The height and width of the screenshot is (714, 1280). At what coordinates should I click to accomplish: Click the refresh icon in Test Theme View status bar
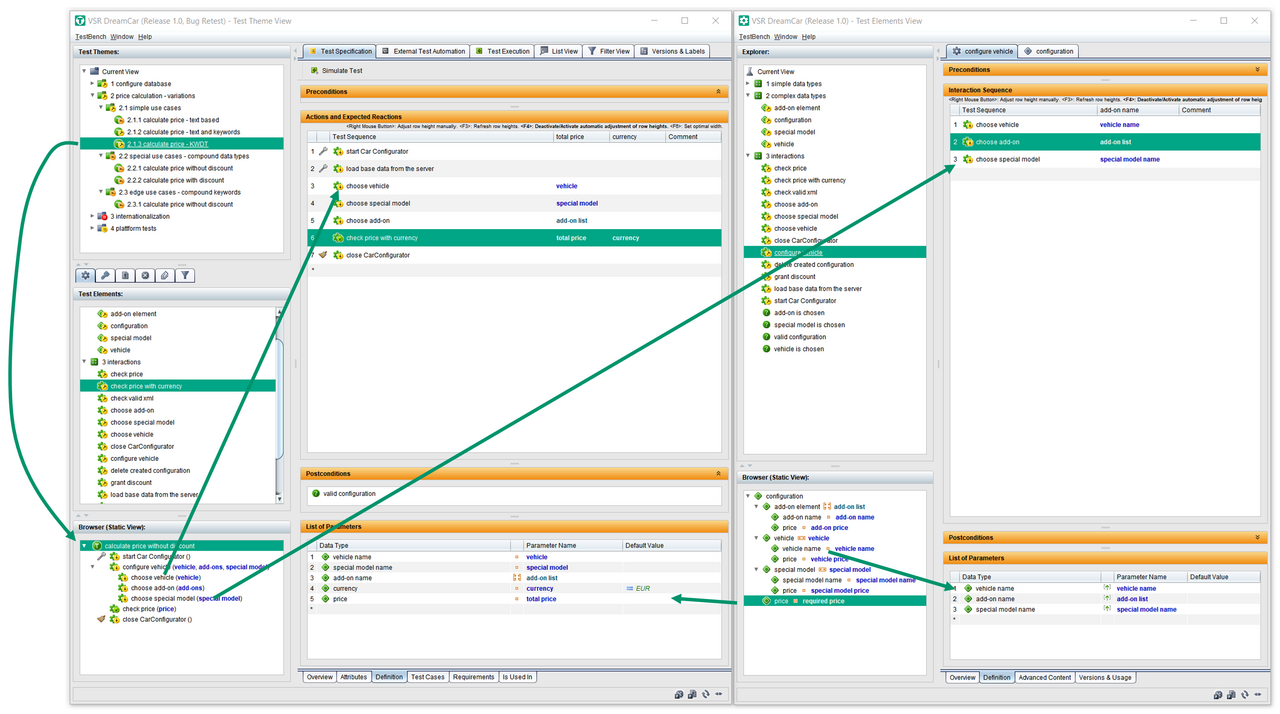coord(705,694)
